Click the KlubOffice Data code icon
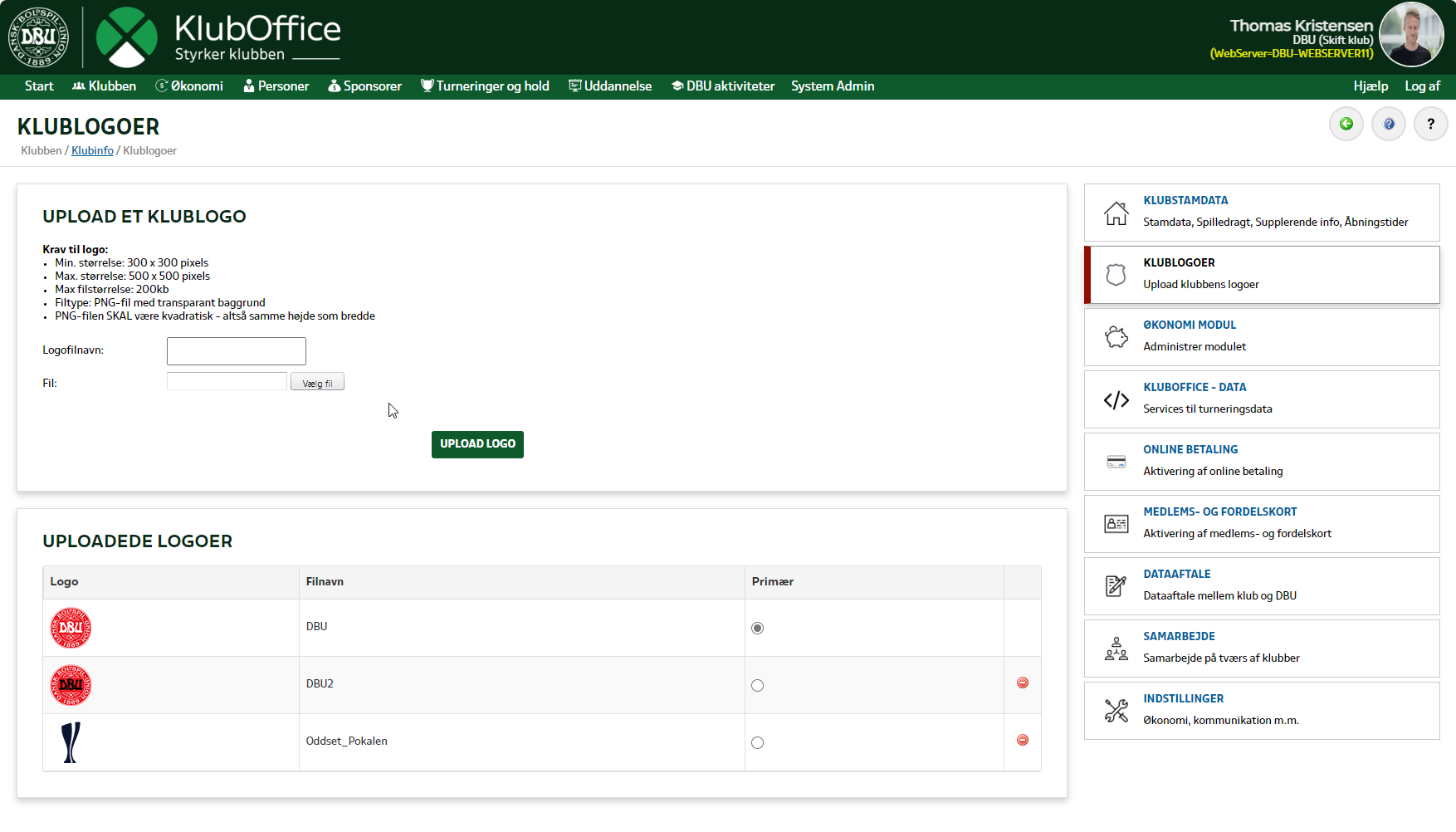The width and height of the screenshot is (1456, 832). 1116,400
